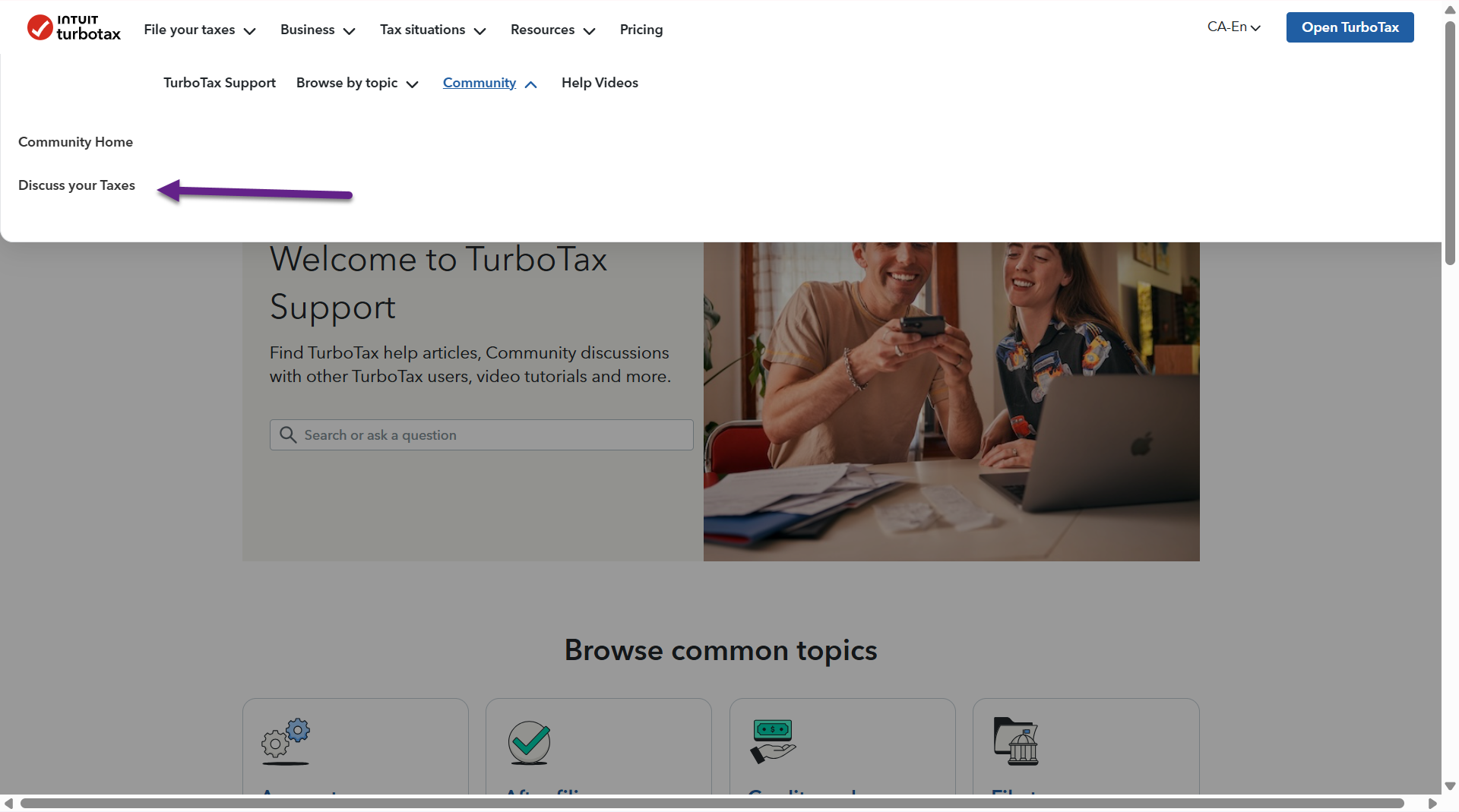Open the TurboTax Support link

(x=220, y=83)
